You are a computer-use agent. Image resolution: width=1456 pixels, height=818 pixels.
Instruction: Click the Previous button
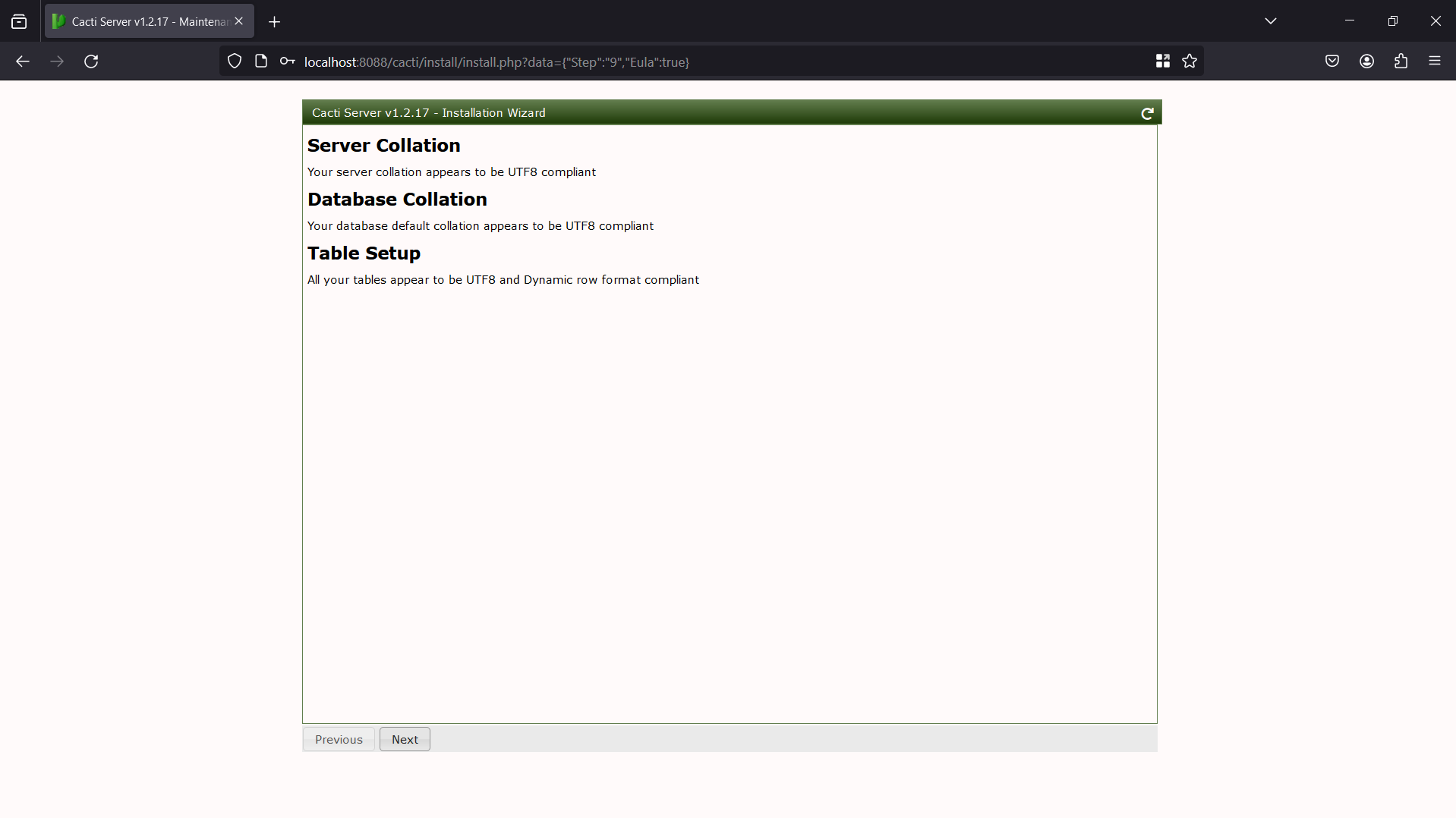pyautogui.click(x=339, y=739)
